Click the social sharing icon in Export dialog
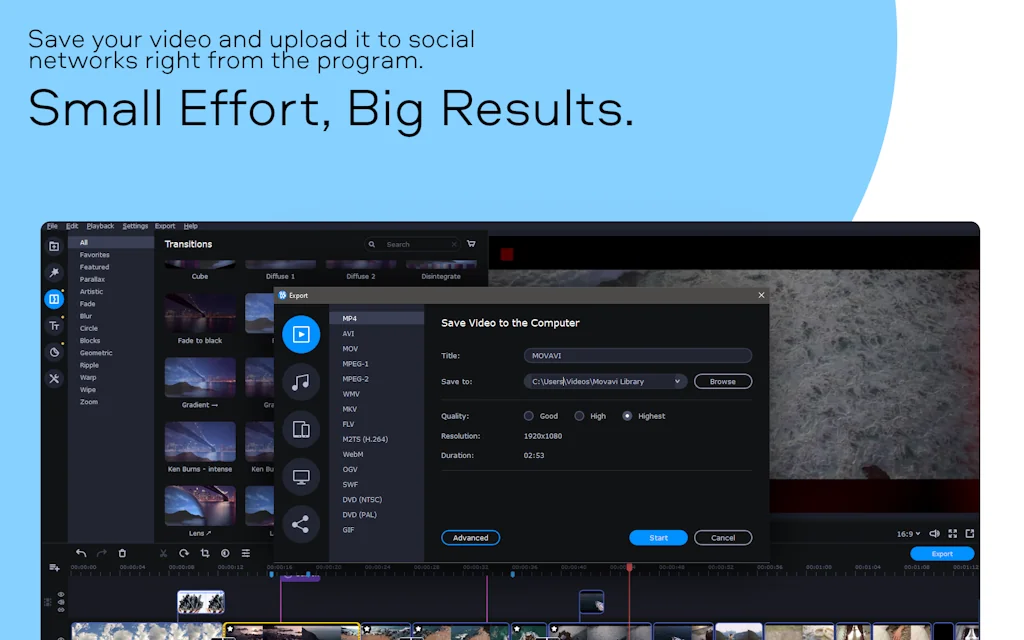1024x640 pixels. click(x=301, y=524)
